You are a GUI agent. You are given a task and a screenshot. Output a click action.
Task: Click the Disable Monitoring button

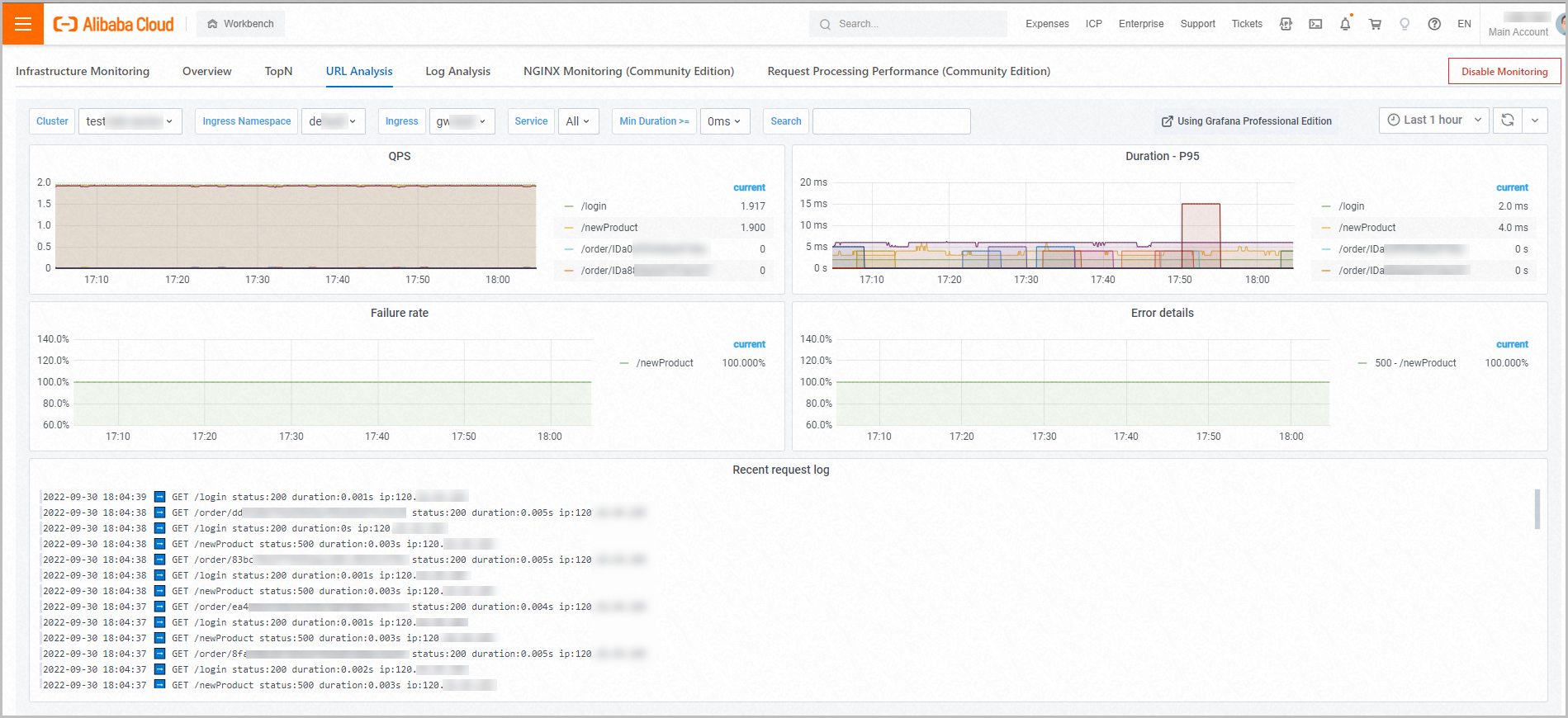tap(1504, 72)
